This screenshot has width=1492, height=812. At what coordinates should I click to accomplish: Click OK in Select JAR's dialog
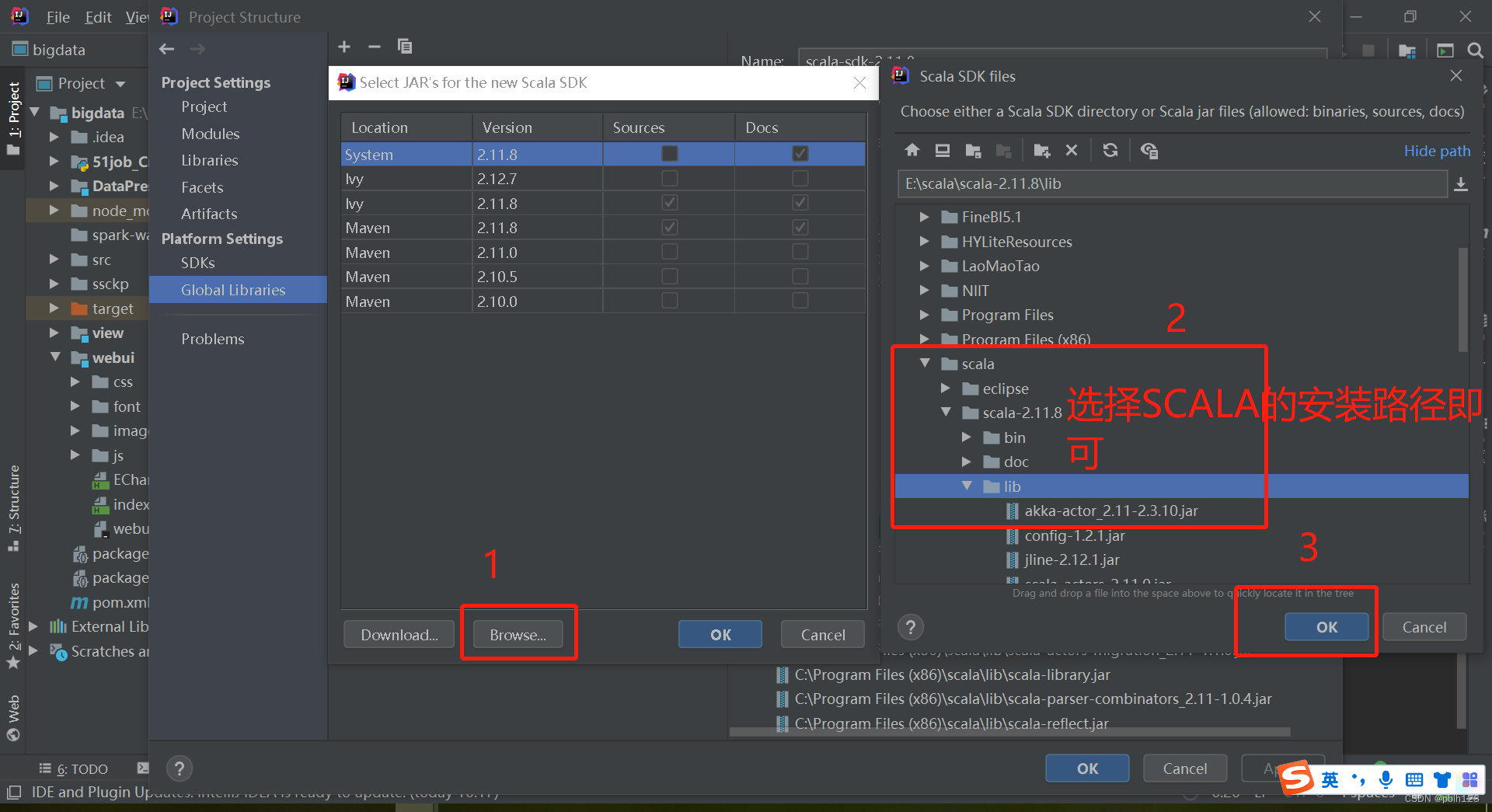point(720,635)
